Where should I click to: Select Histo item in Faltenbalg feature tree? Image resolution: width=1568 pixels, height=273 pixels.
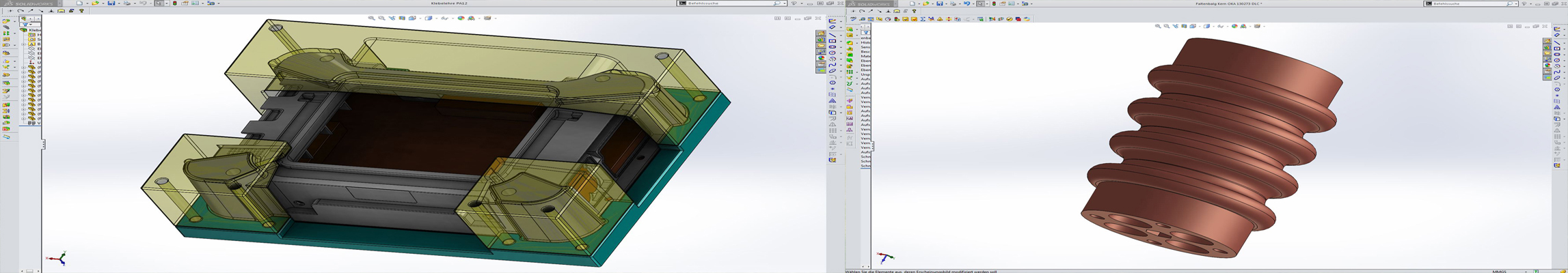[865, 42]
